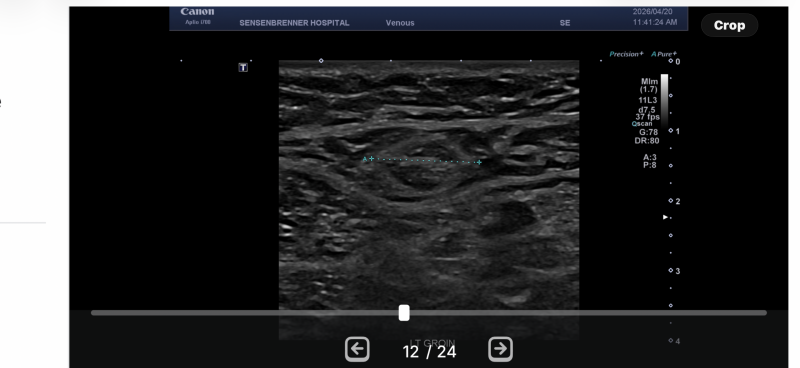
Task: Click the Venous preset label in header
Action: (x=400, y=23)
